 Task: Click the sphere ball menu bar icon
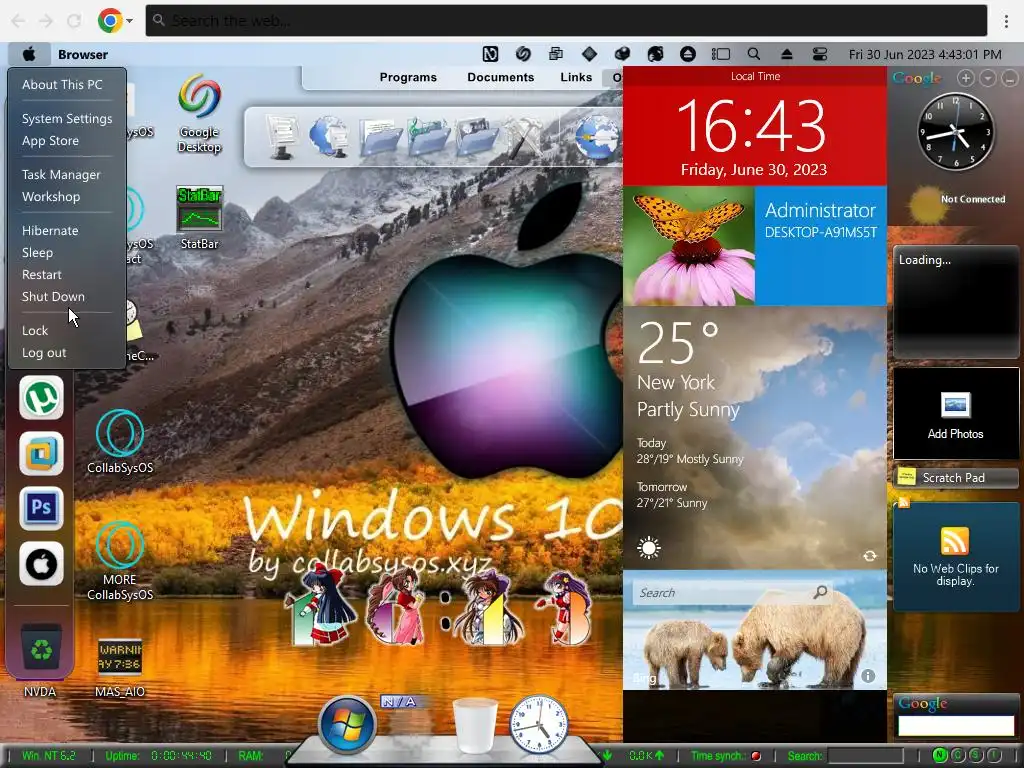coord(622,54)
